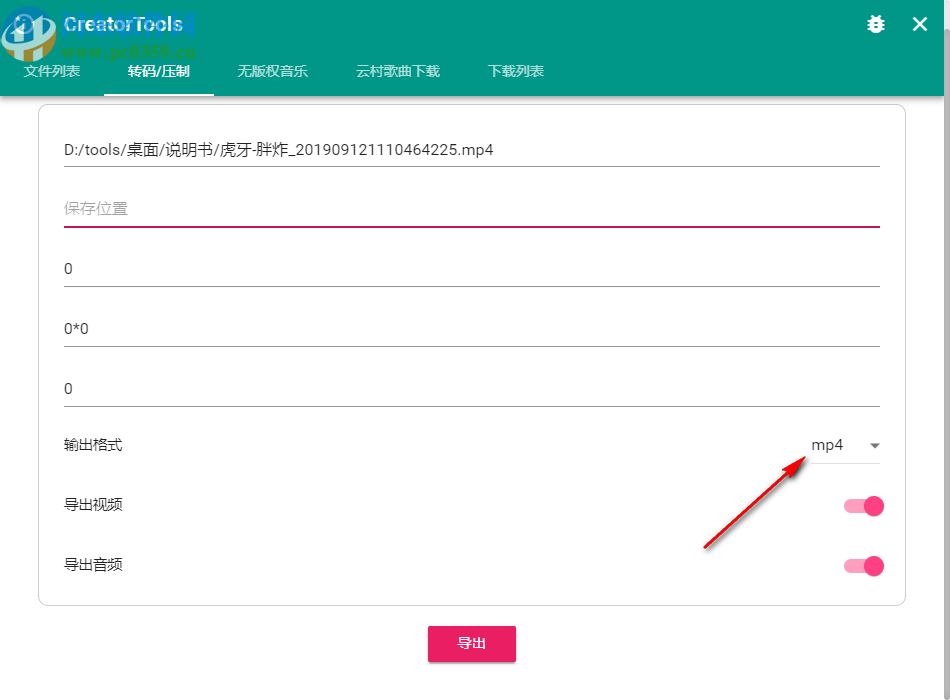Viewport: 950px width, 700px height.
Task: Click the first 0 value field
Action: [x=470, y=268]
